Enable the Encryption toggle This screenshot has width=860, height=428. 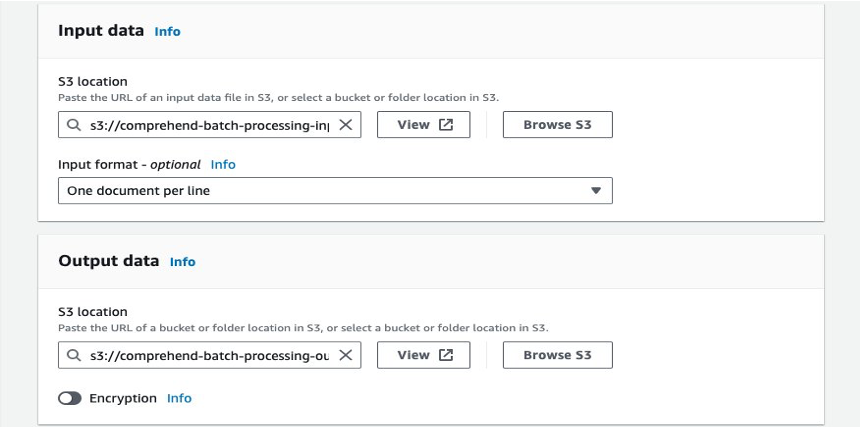[x=70, y=398]
